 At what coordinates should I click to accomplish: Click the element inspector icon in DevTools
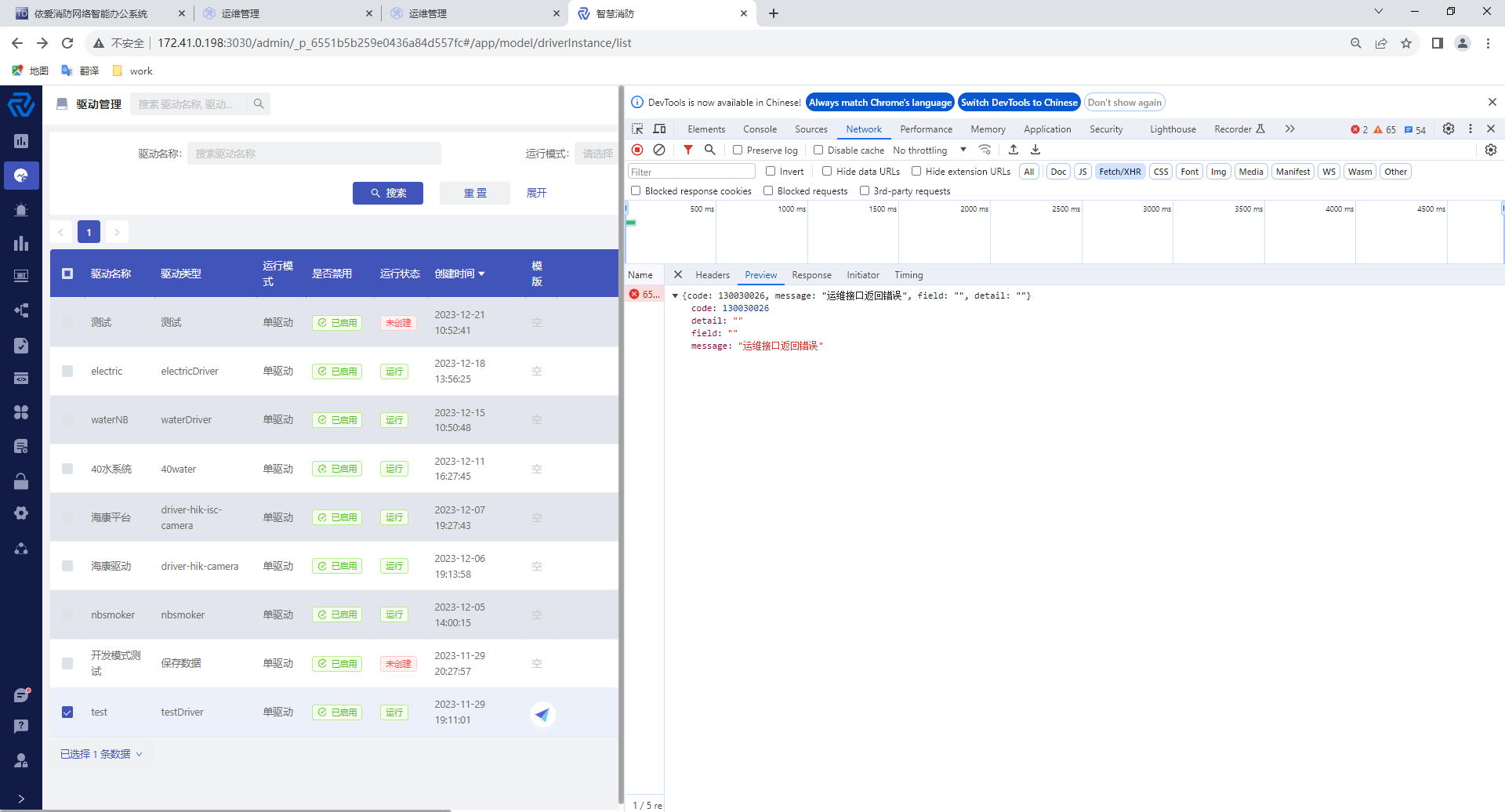pos(637,129)
